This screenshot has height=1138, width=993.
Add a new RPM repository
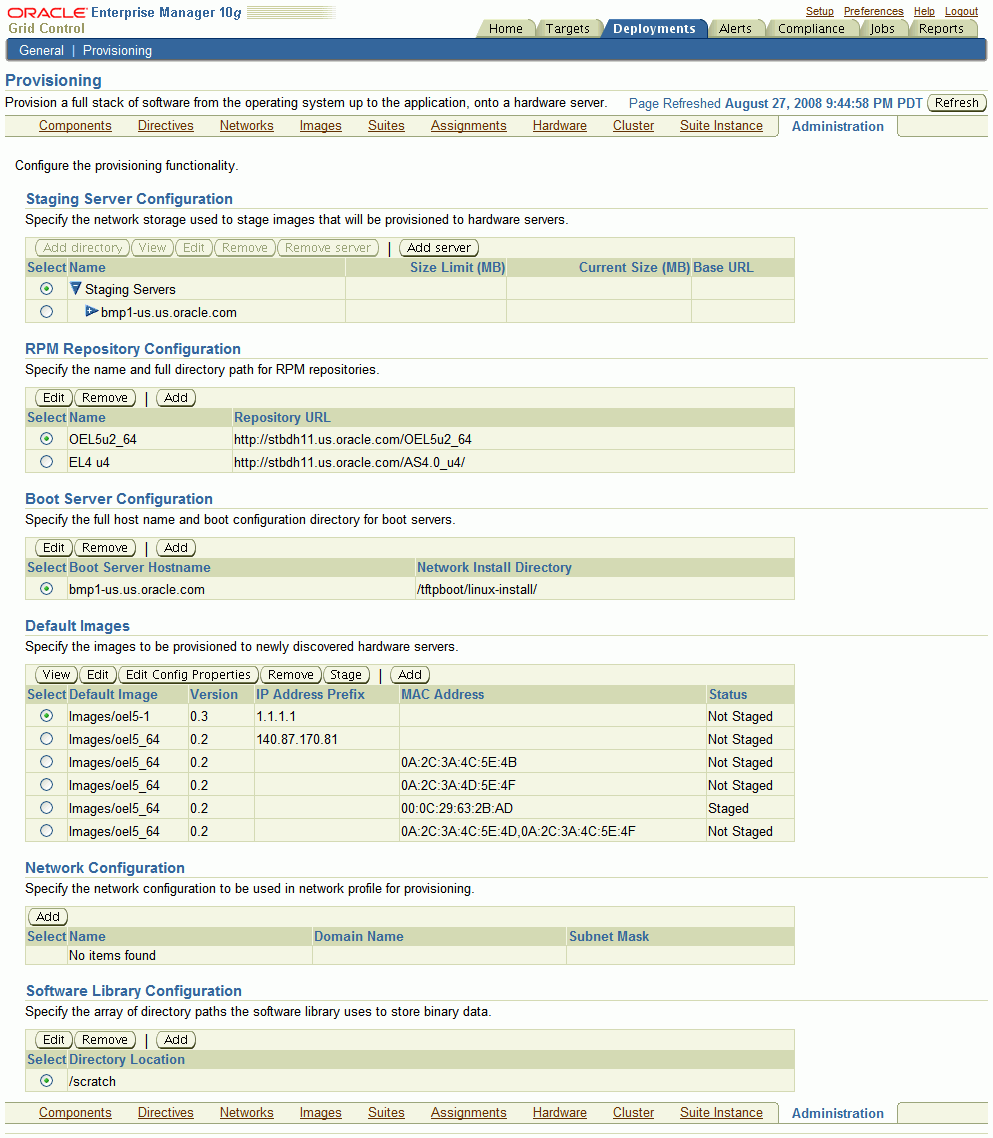(x=176, y=398)
